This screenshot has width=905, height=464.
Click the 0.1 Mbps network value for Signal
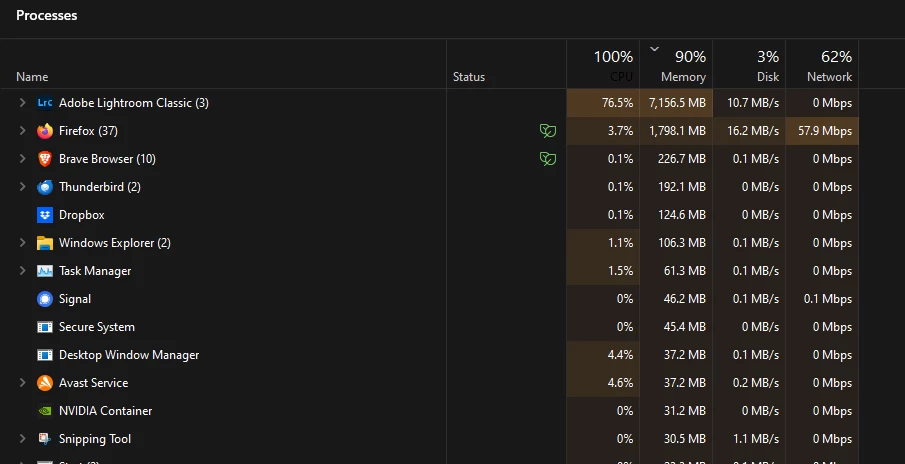[x=828, y=299]
